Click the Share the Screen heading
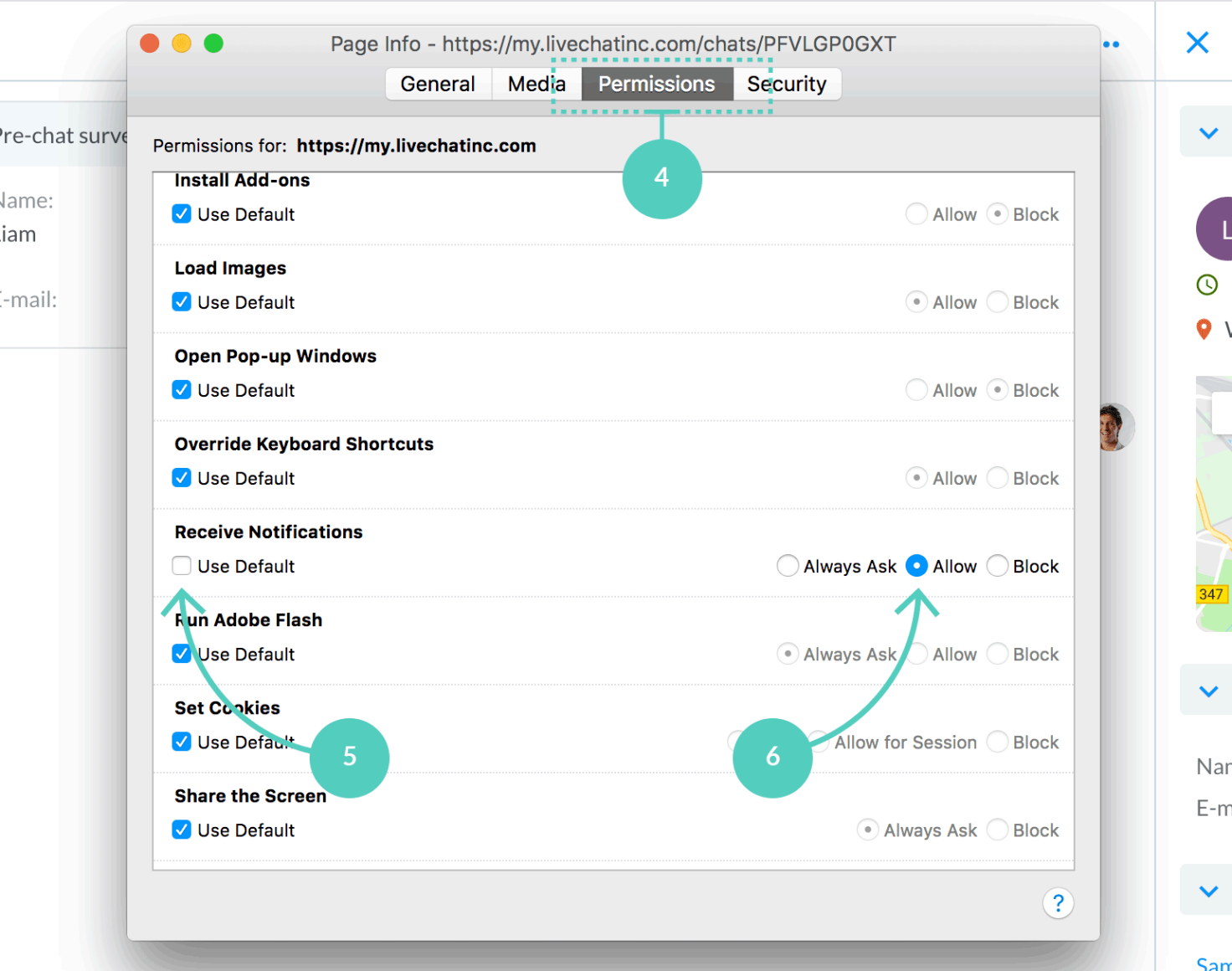 click(x=250, y=795)
